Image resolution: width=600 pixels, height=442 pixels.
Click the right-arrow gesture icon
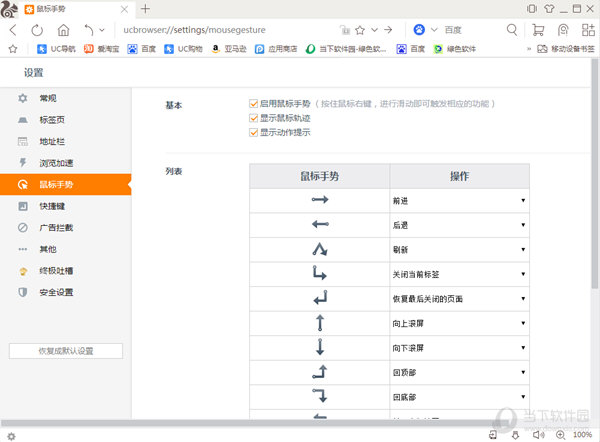coord(320,199)
